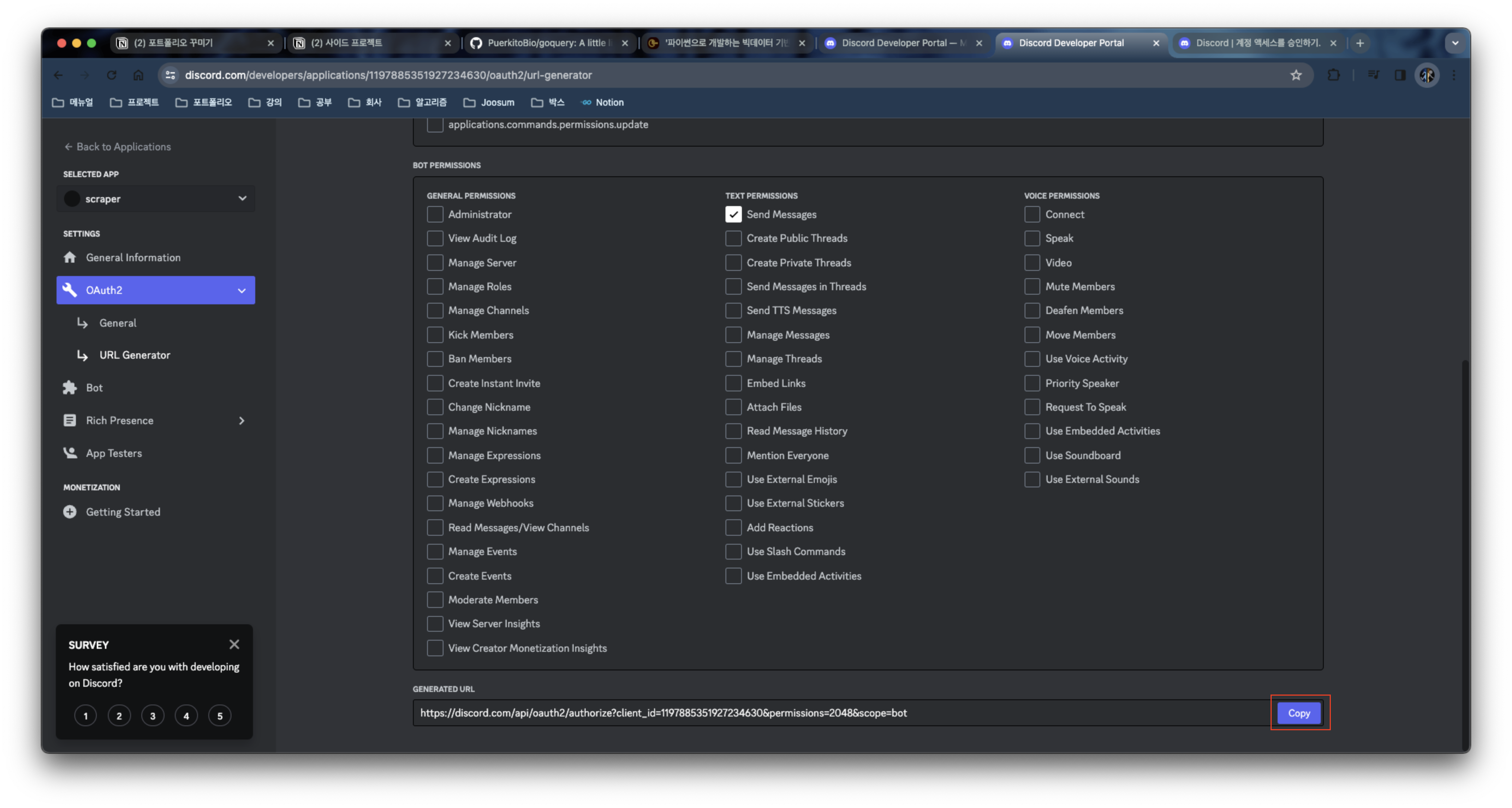The image size is (1512, 808).
Task: Collapse the OAuth2 settings section
Action: point(241,291)
